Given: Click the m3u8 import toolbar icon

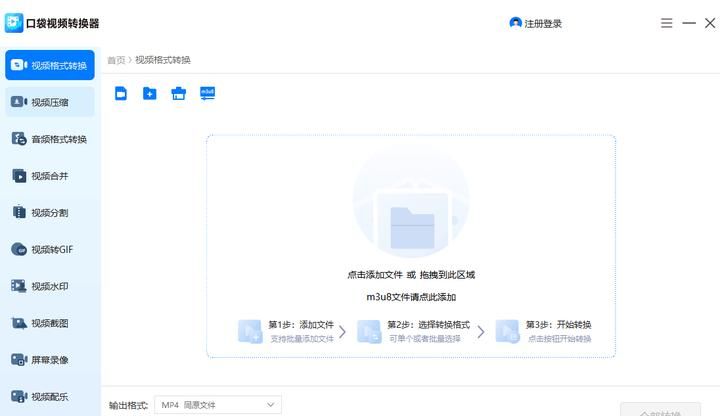Looking at the screenshot, I should [208, 93].
